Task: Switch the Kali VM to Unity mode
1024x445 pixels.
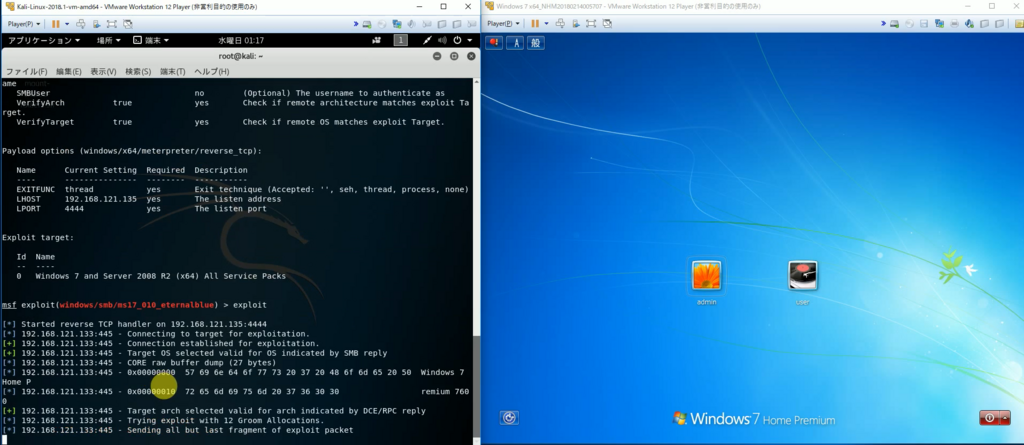Action: point(128,24)
